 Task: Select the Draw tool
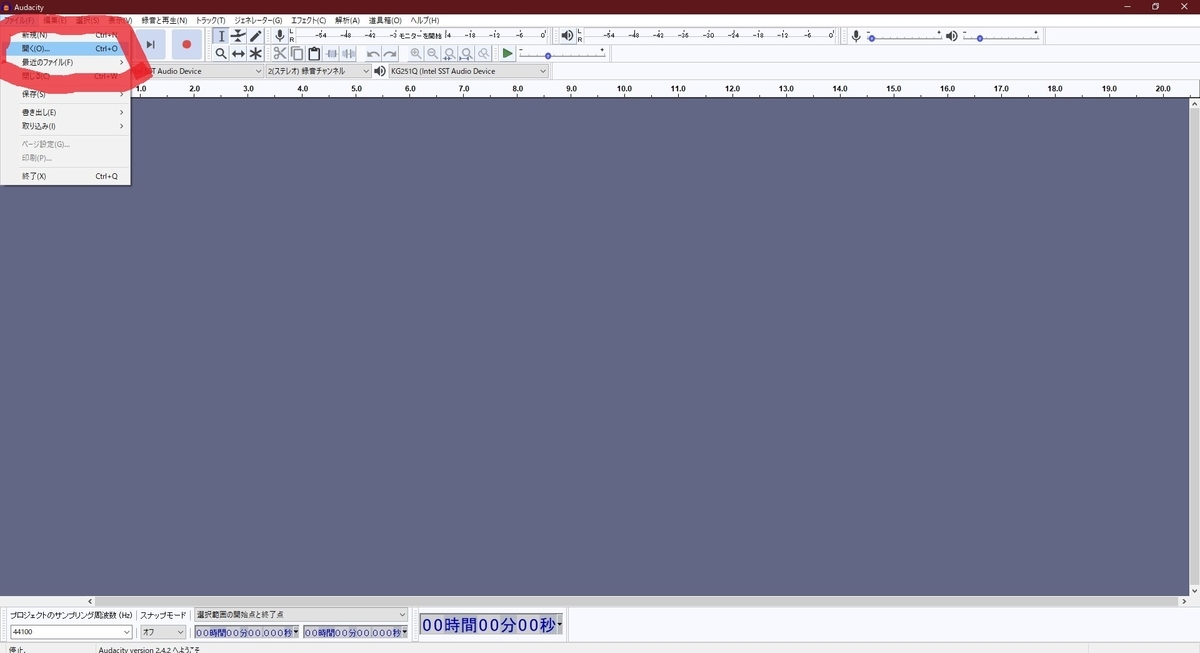(x=257, y=35)
